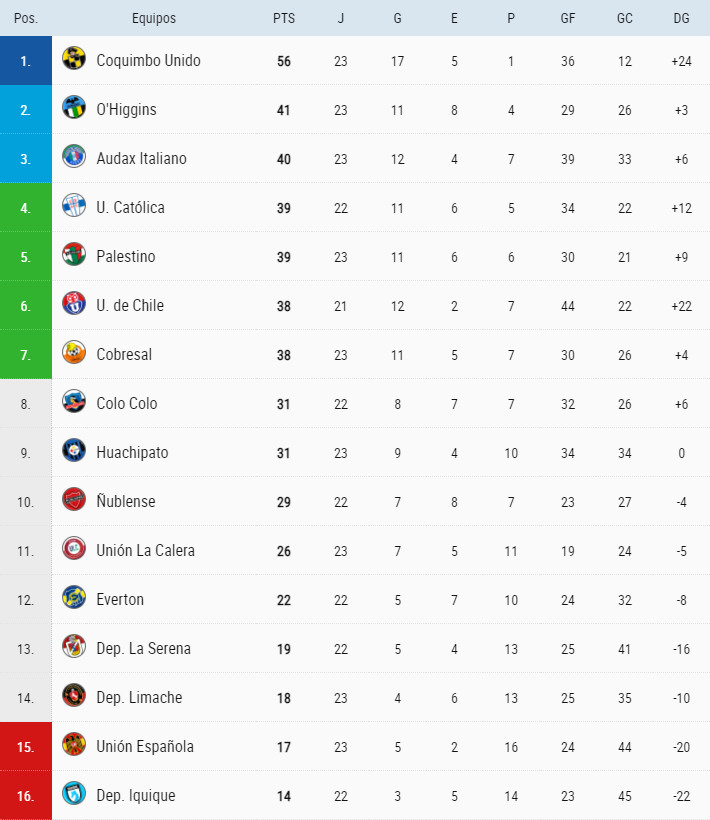Open the Unión La Calera team page
The height and width of the screenshot is (820, 710).
point(145,550)
